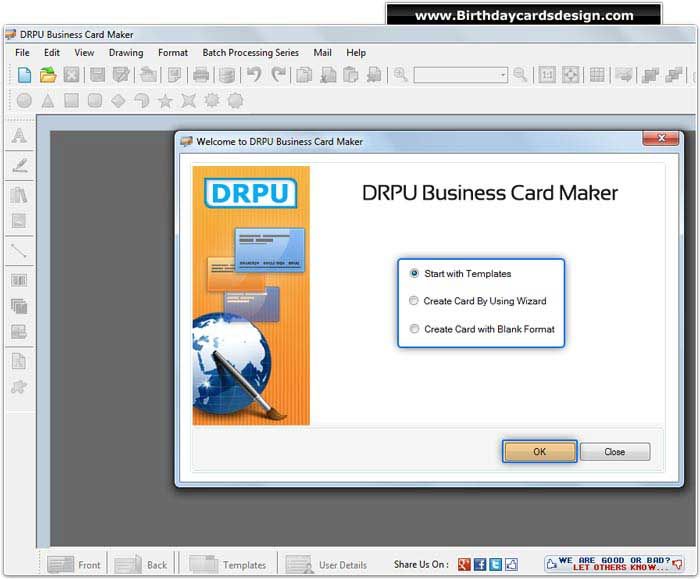Select the Triangle shape tool

coord(48,100)
